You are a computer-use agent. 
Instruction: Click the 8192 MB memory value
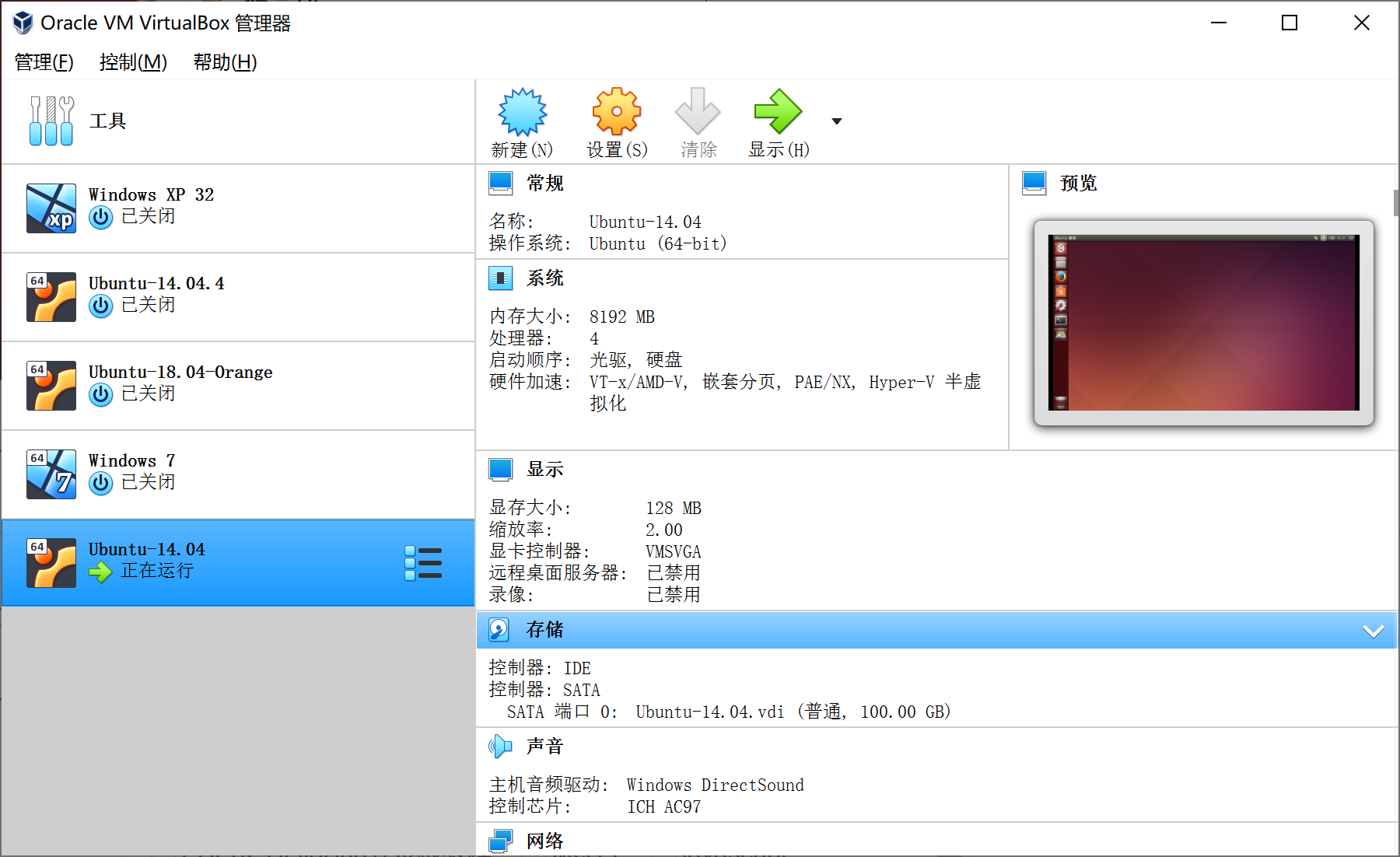coord(621,317)
